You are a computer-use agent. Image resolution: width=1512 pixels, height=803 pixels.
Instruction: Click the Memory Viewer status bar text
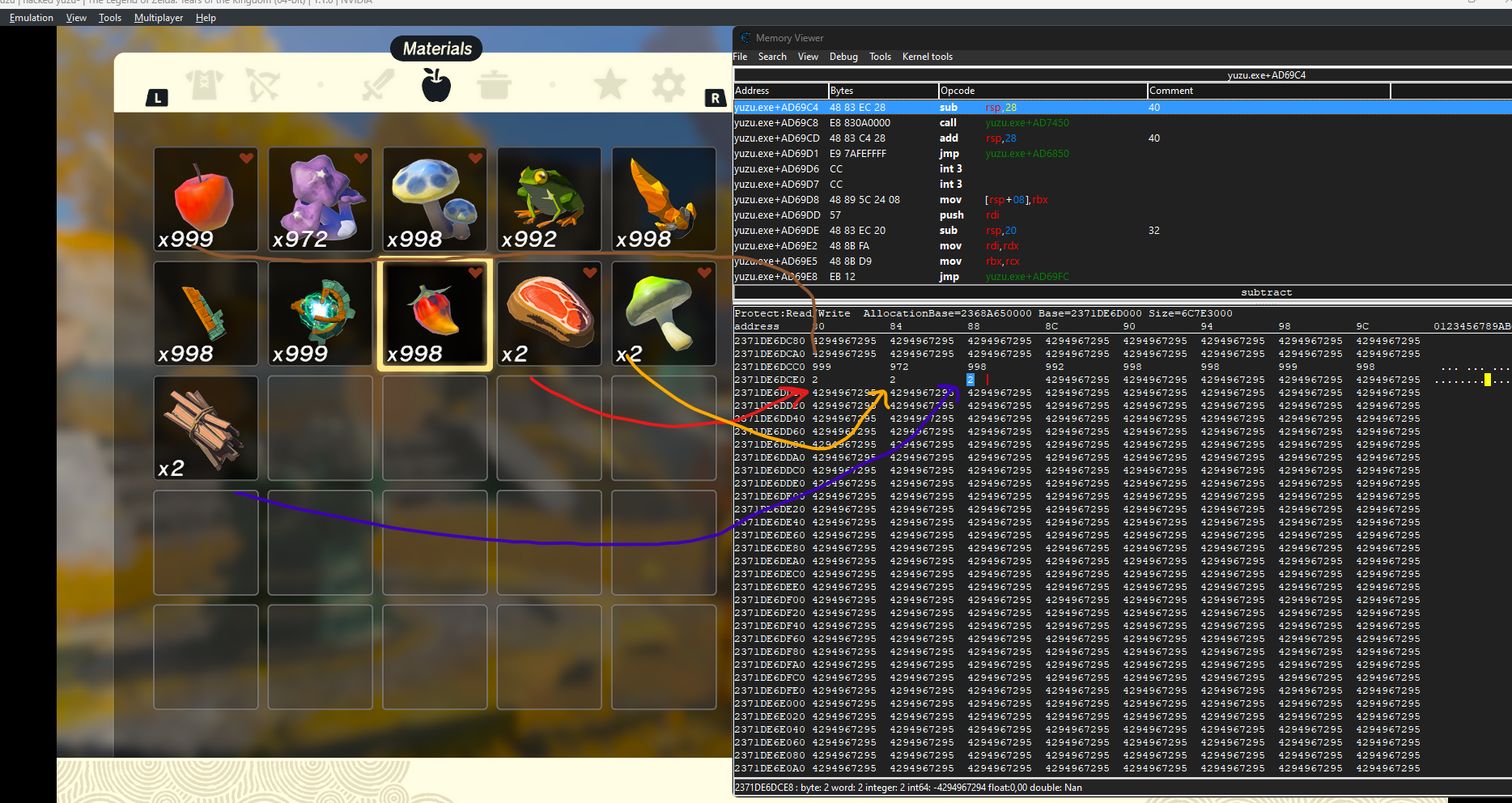point(908,788)
